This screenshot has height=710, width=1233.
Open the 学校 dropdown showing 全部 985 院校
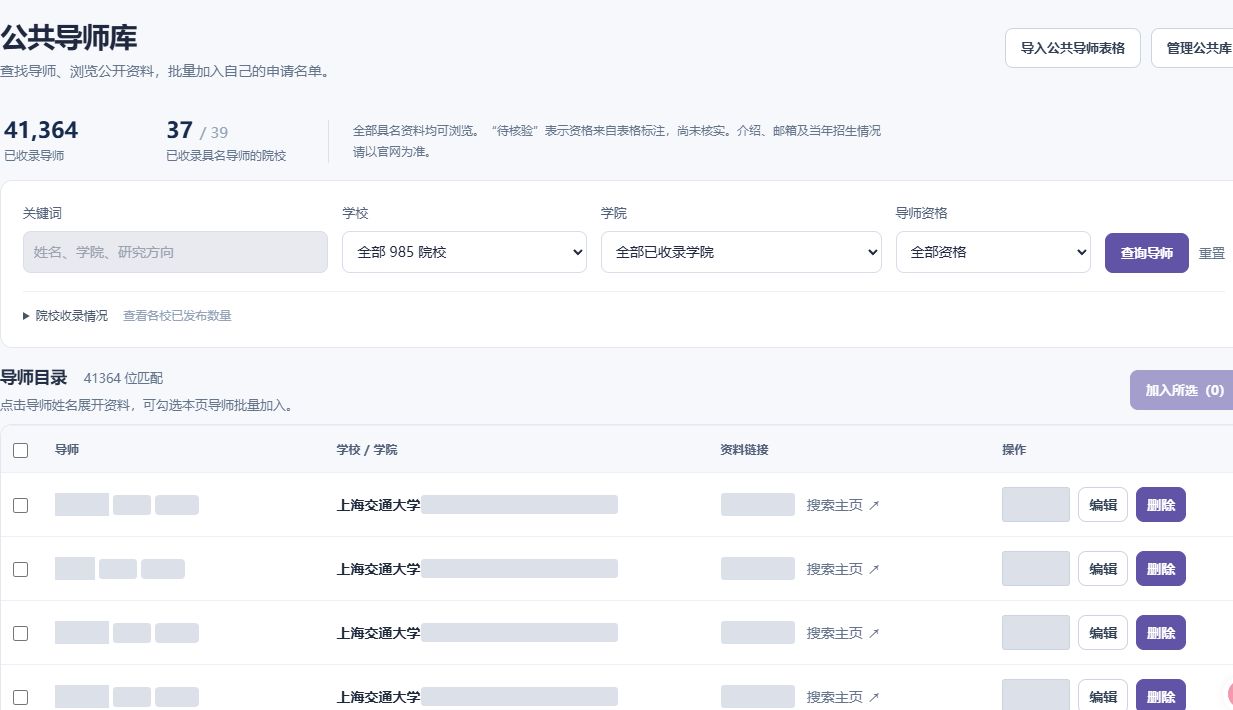464,252
